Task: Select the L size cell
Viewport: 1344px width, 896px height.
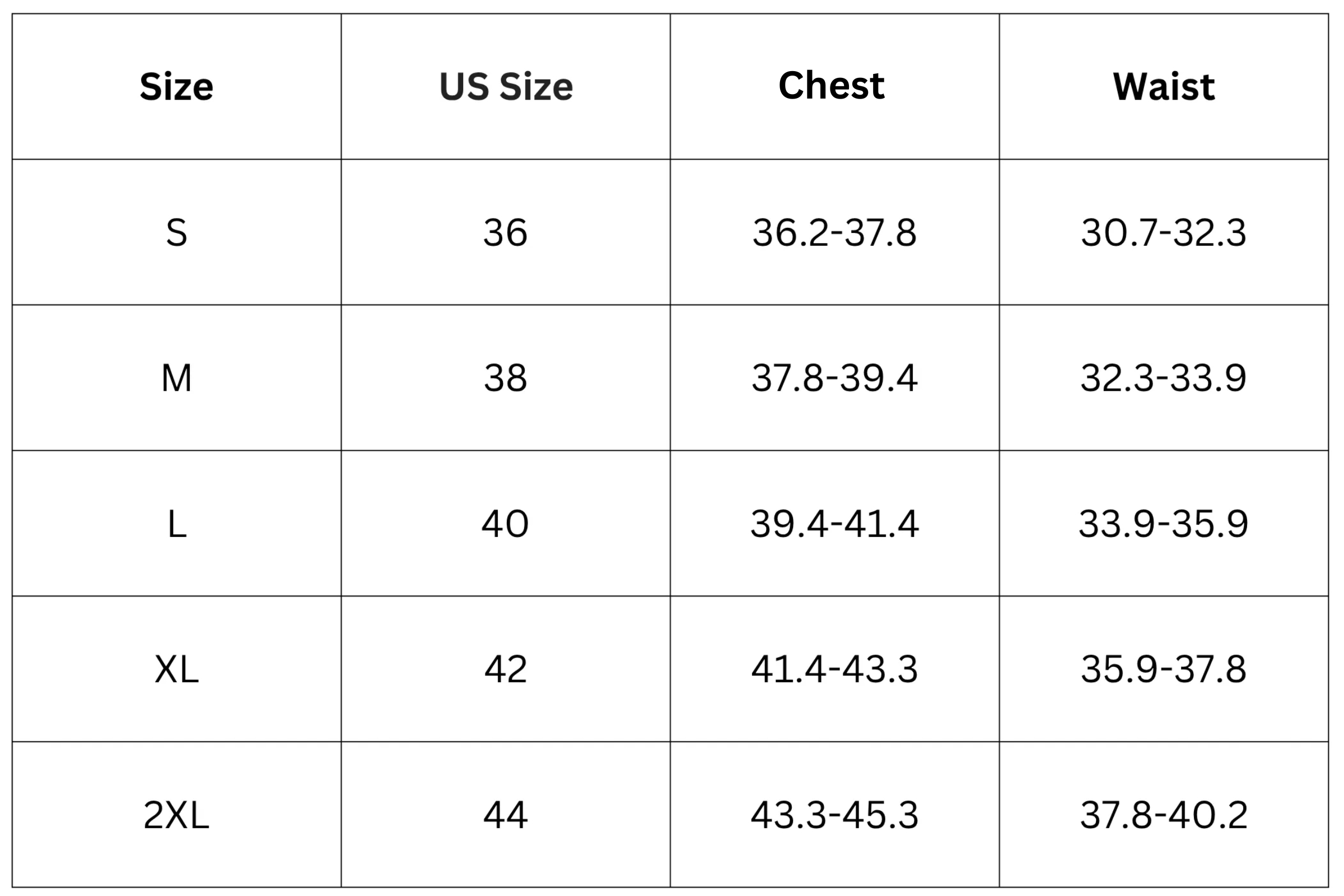Action: coord(176,524)
